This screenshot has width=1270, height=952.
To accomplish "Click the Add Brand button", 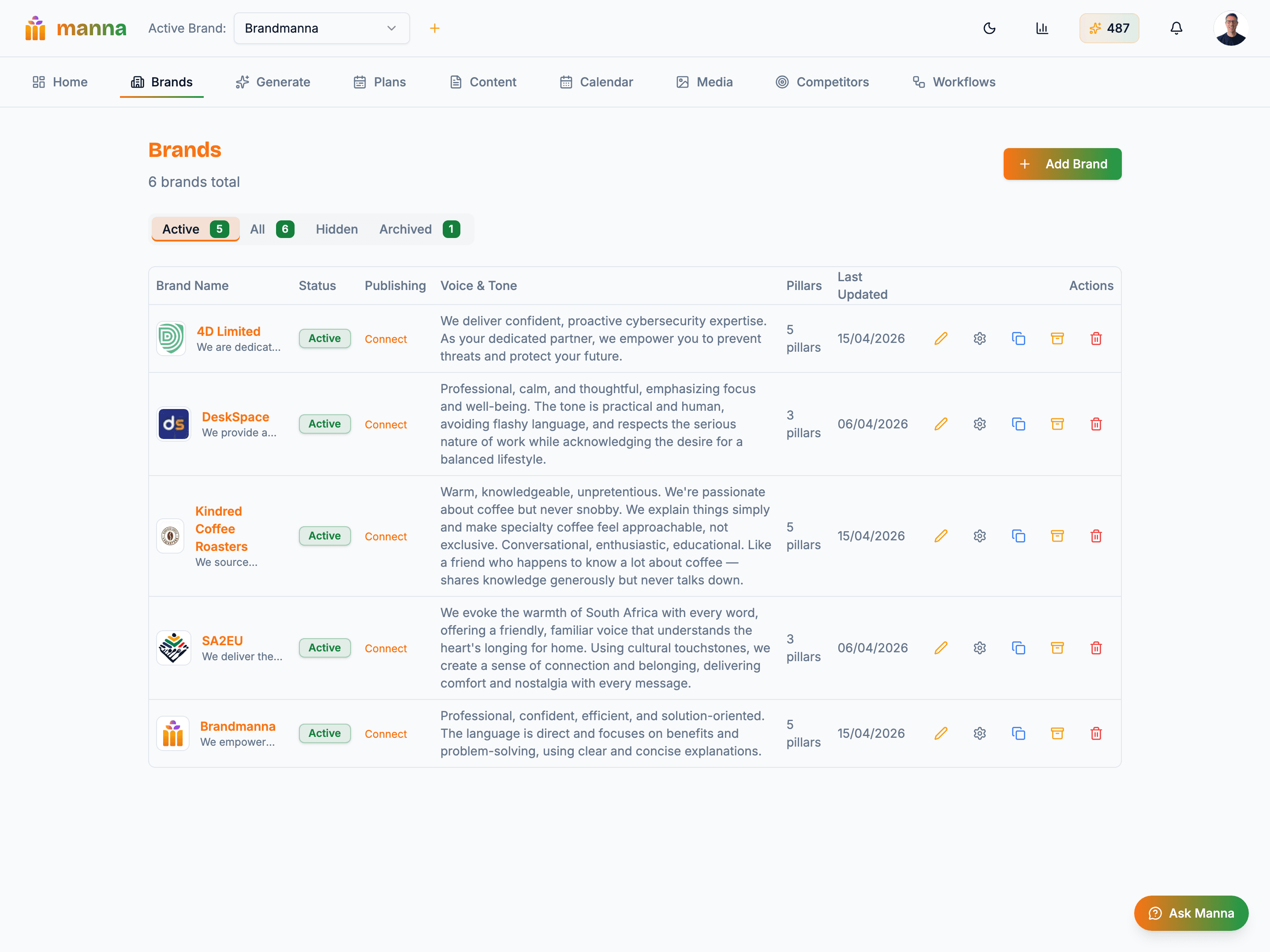I will [x=1062, y=164].
